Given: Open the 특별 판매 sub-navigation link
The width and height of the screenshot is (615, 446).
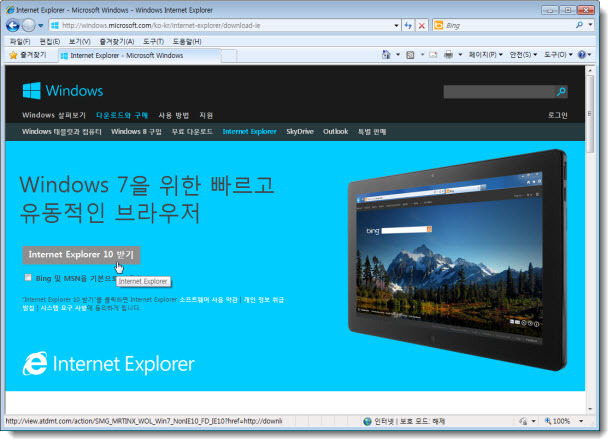Looking at the screenshot, I should click(x=372, y=132).
